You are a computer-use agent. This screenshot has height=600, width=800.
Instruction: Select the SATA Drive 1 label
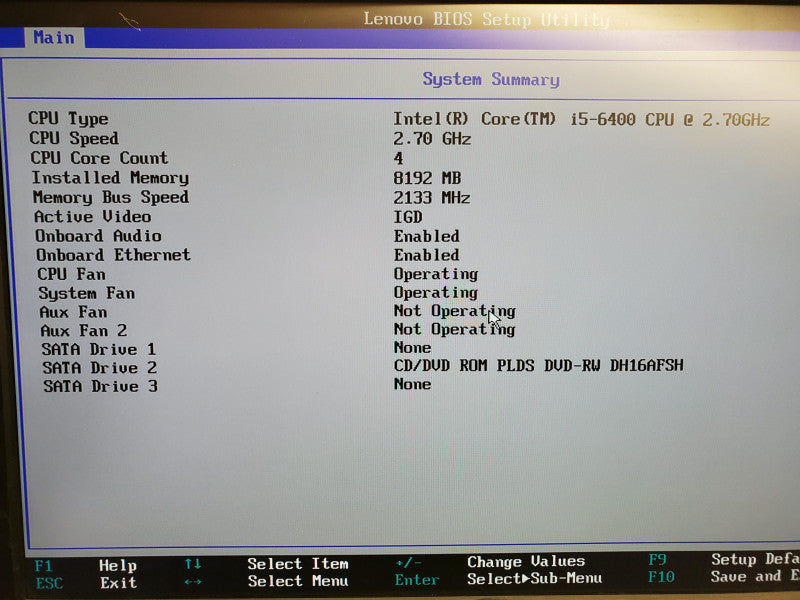99,349
